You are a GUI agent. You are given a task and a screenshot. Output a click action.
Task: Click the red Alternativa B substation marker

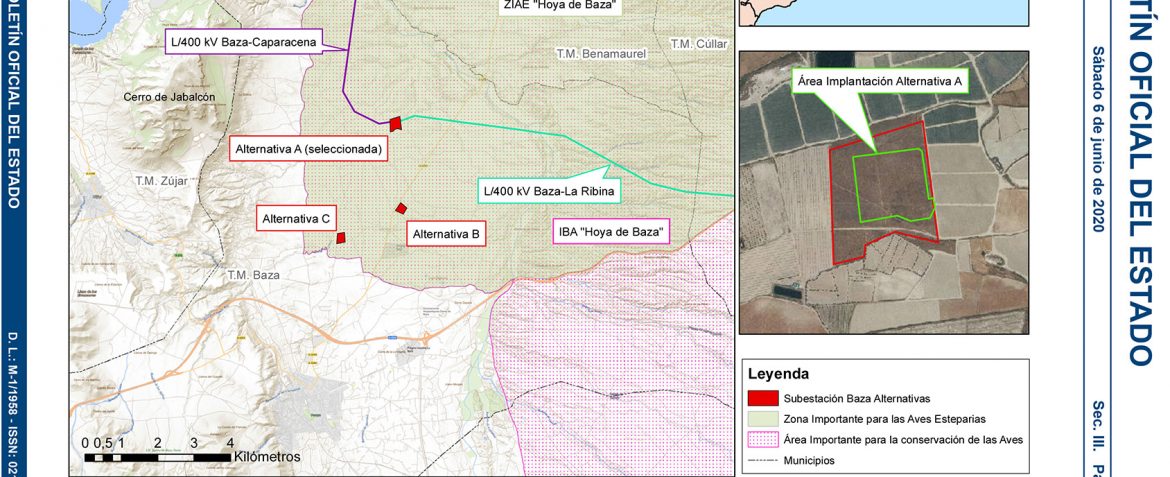pos(401,208)
